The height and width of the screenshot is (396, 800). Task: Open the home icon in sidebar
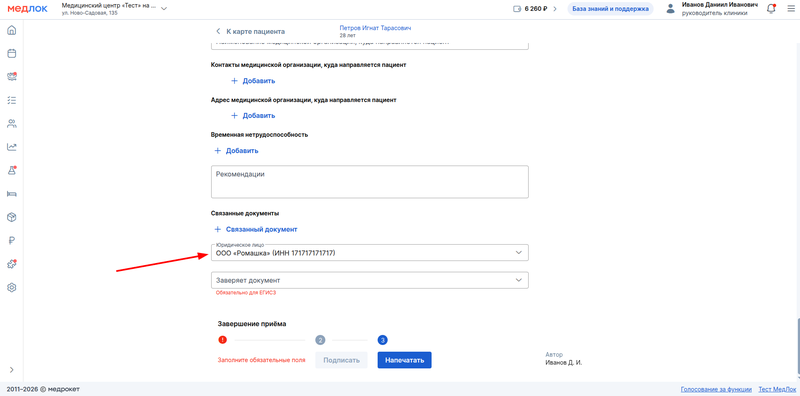(x=12, y=30)
